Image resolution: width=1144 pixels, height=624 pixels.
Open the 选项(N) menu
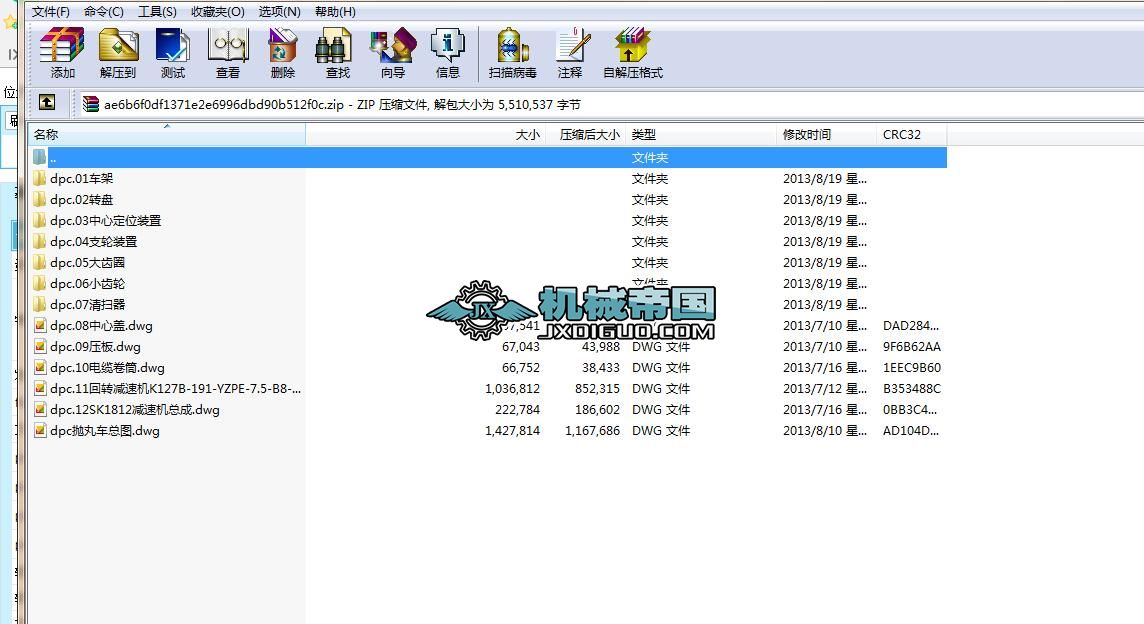(x=279, y=12)
